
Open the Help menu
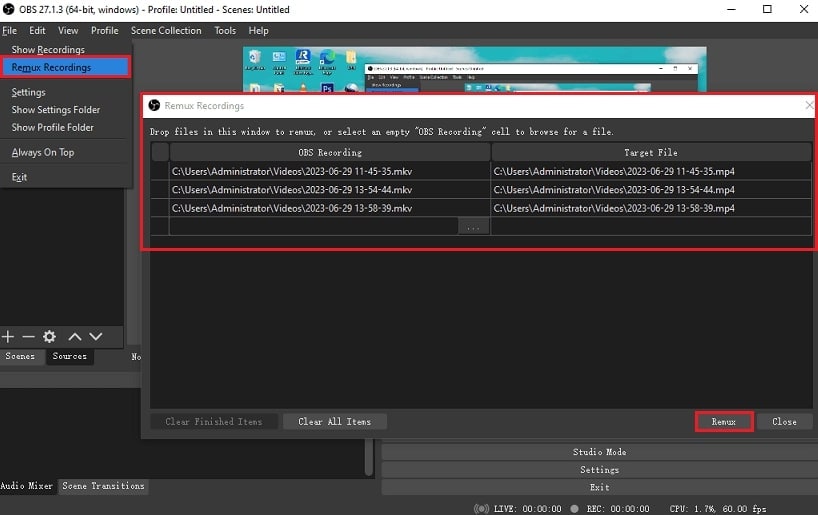click(x=258, y=31)
